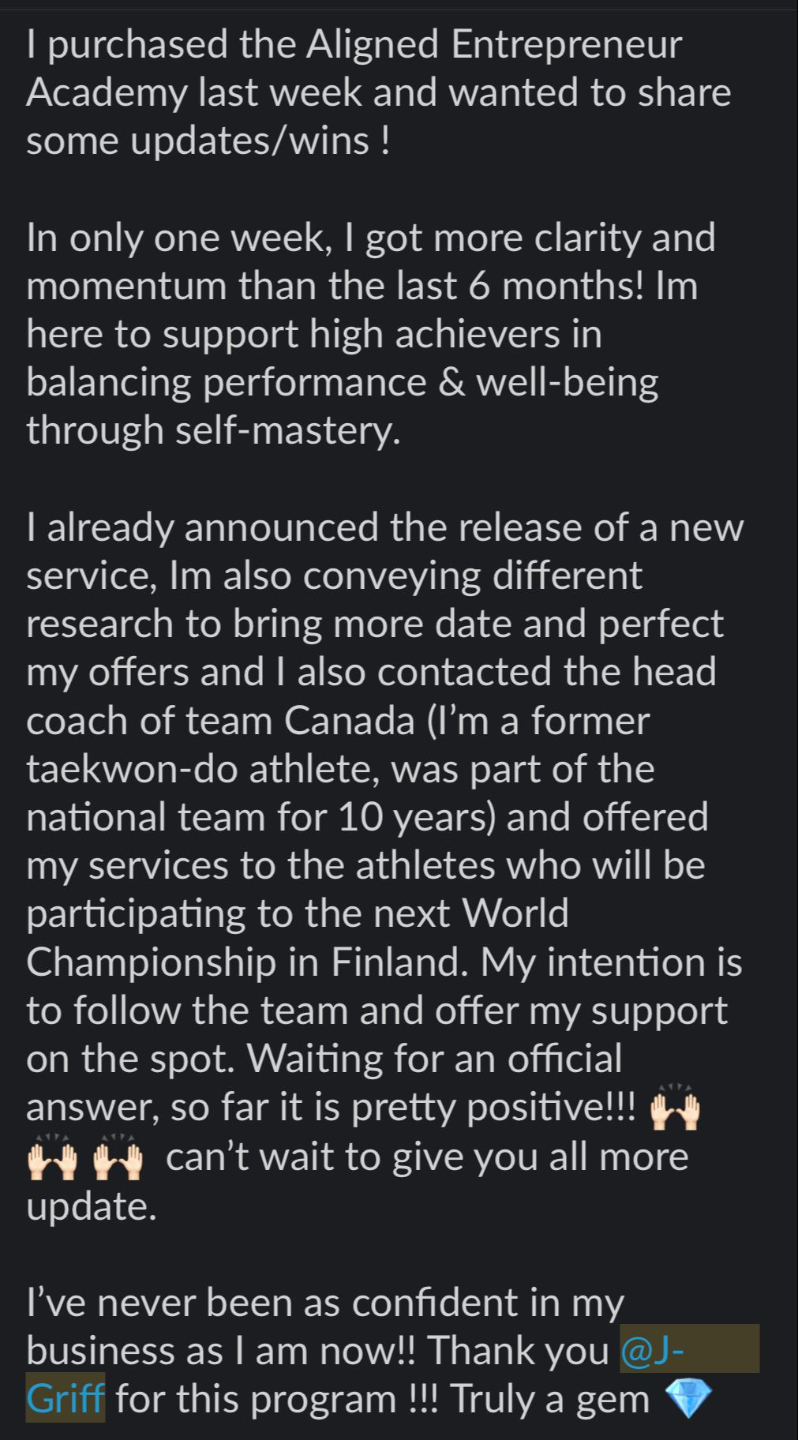Click the "Griff" part of the highlighted mention
Viewport: 798px width, 1440px height.
click(x=66, y=1398)
